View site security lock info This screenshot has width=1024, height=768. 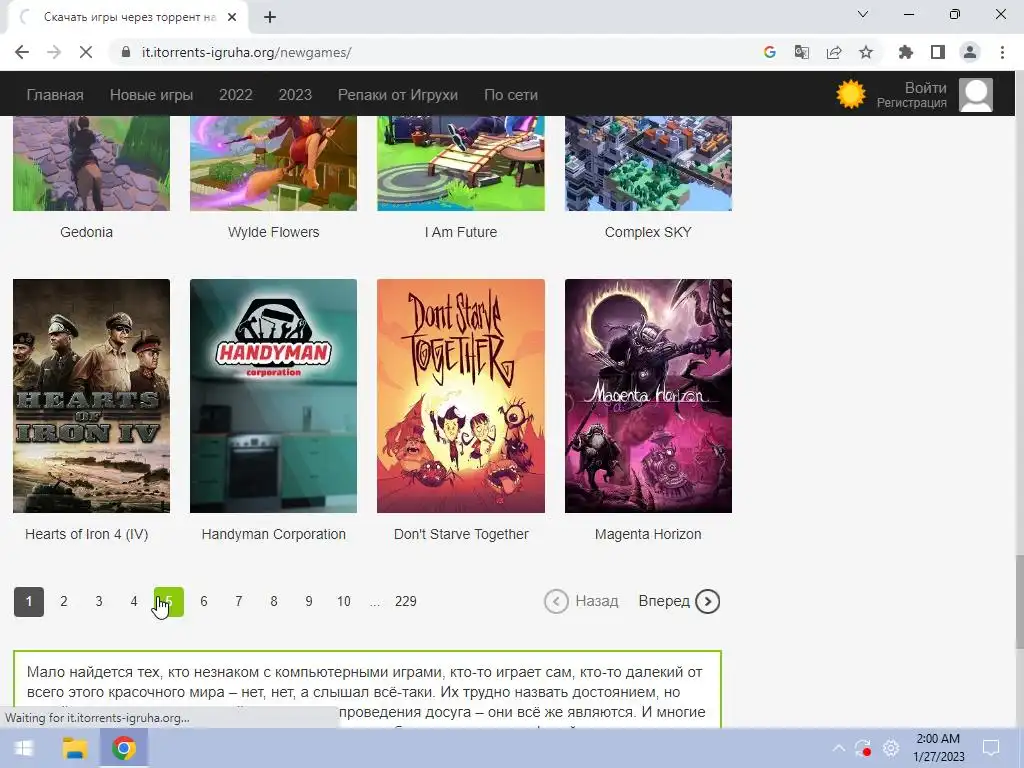[126, 52]
